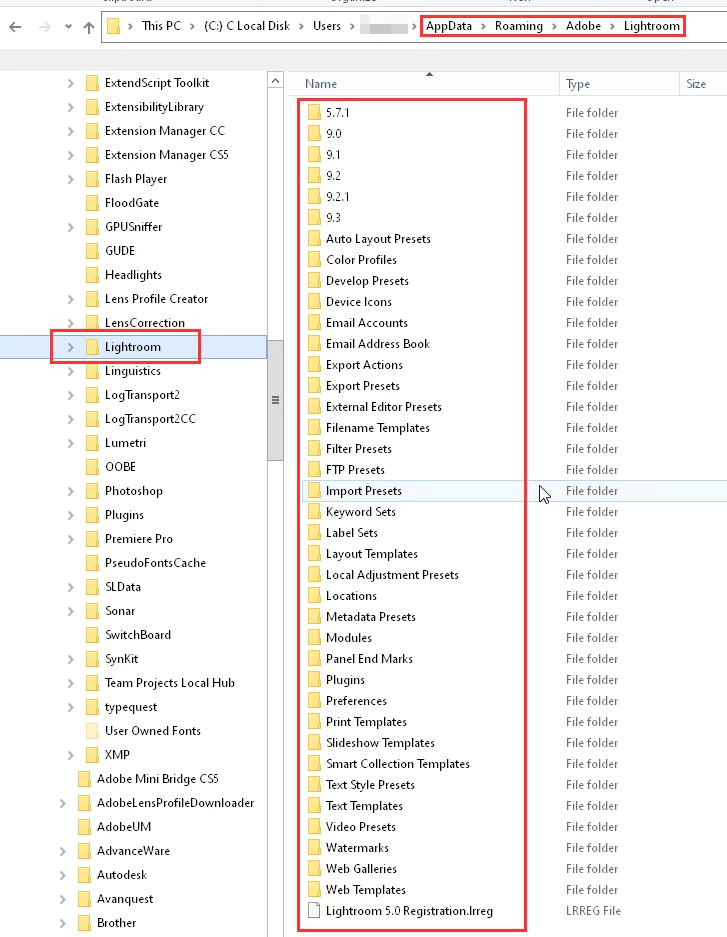Click the Color Profiles folder icon

click(314, 259)
